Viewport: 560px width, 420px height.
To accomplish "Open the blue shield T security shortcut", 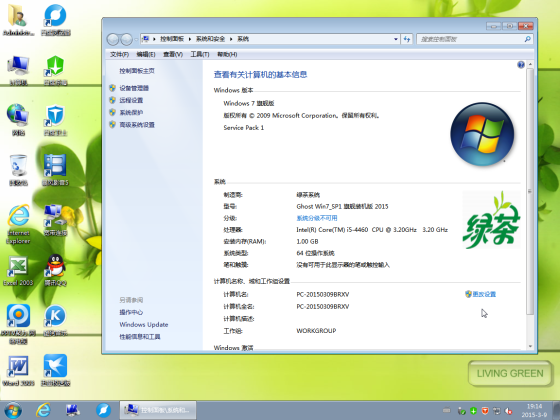I will pyautogui.click(x=55, y=120).
